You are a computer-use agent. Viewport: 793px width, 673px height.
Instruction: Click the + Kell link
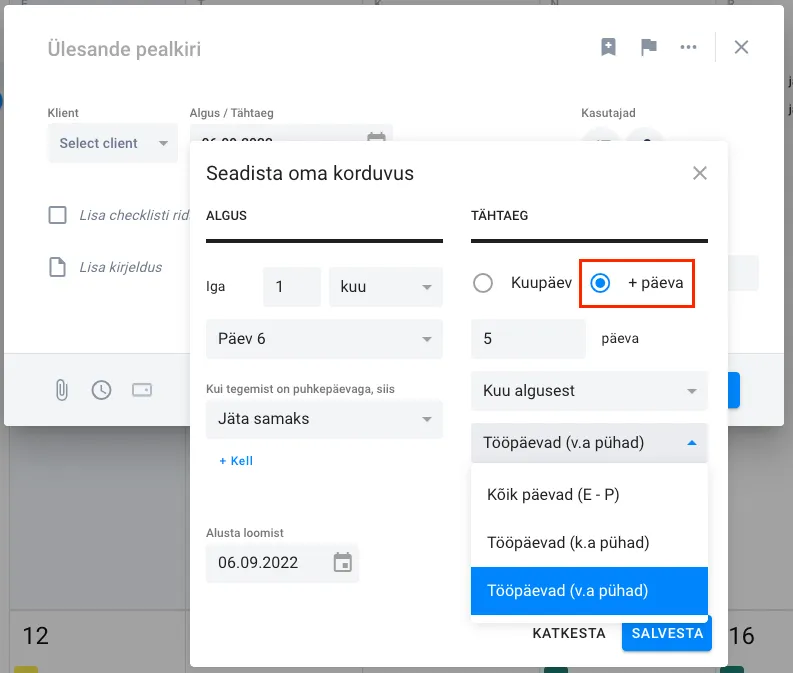click(x=236, y=461)
